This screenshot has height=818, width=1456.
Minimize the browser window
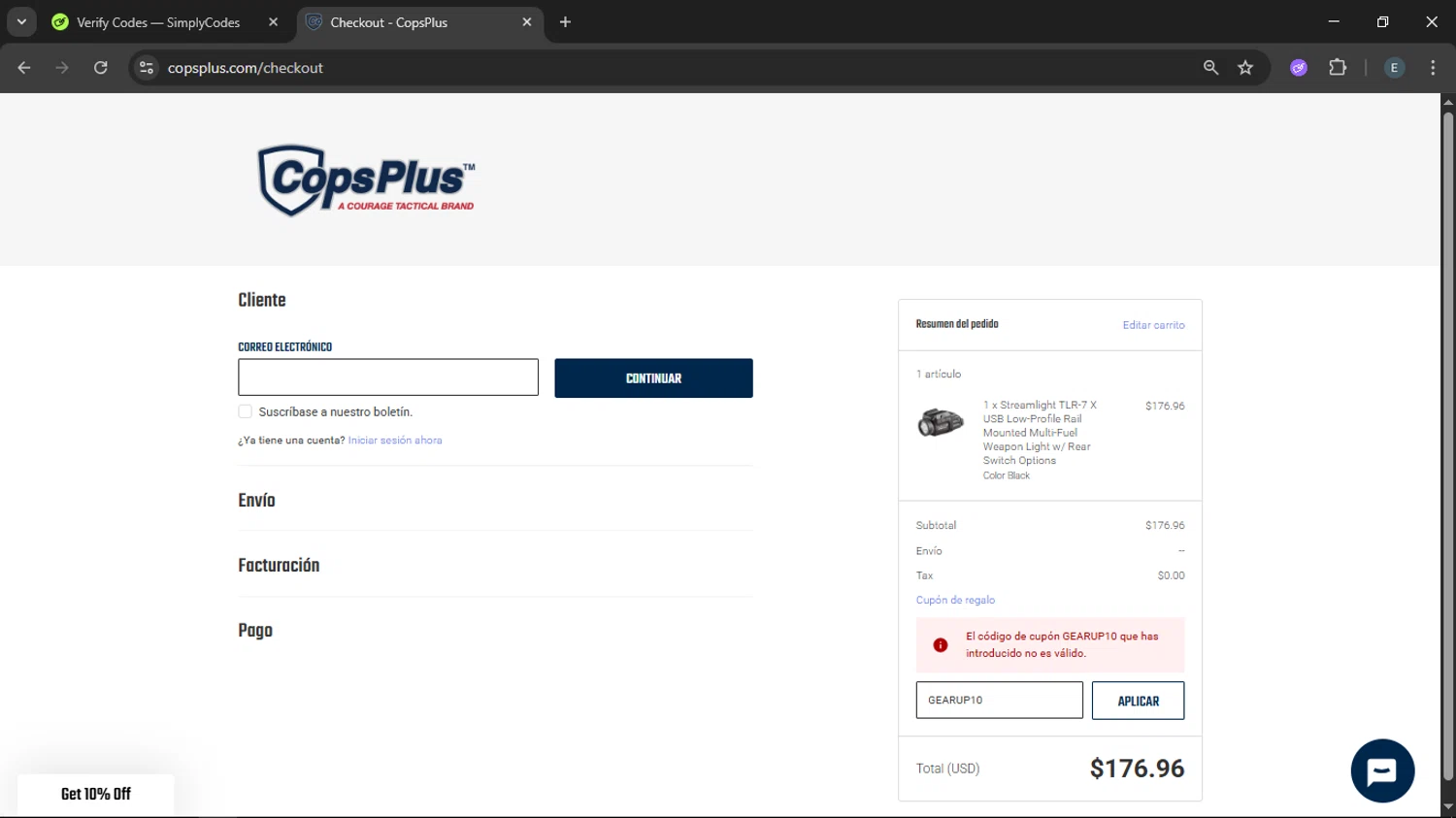click(x=1334, y=21)
